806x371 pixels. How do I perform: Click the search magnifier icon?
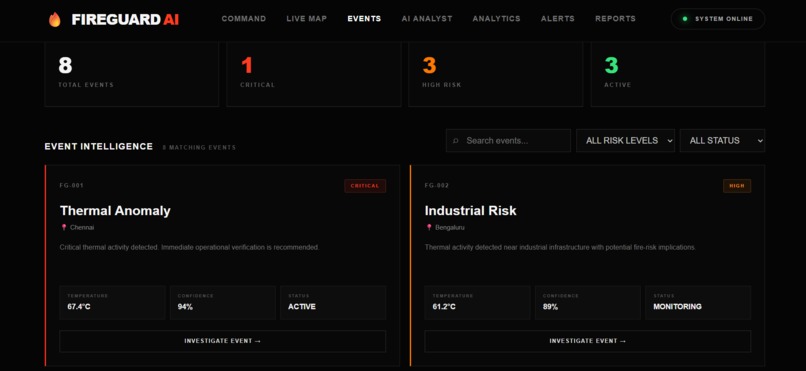pos(455,140)
